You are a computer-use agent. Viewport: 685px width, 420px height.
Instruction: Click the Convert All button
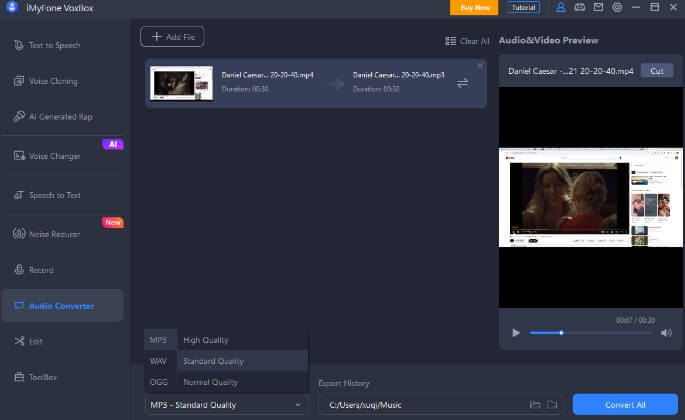tap(625, 405)
